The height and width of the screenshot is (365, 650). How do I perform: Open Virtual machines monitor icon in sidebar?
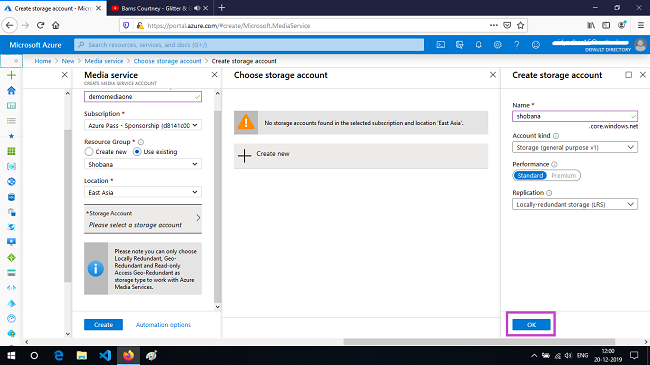point(12,242)
